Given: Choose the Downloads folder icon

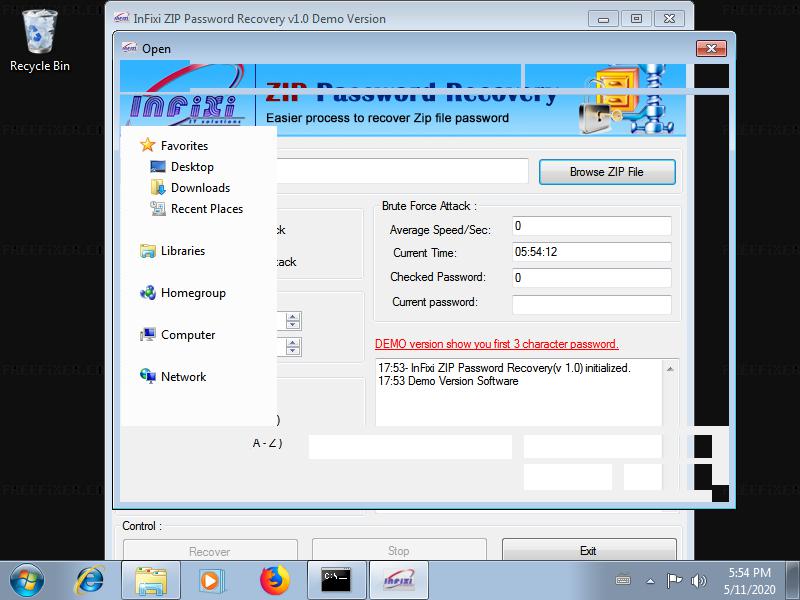Looking at the screenshot, I should (158, 188).
